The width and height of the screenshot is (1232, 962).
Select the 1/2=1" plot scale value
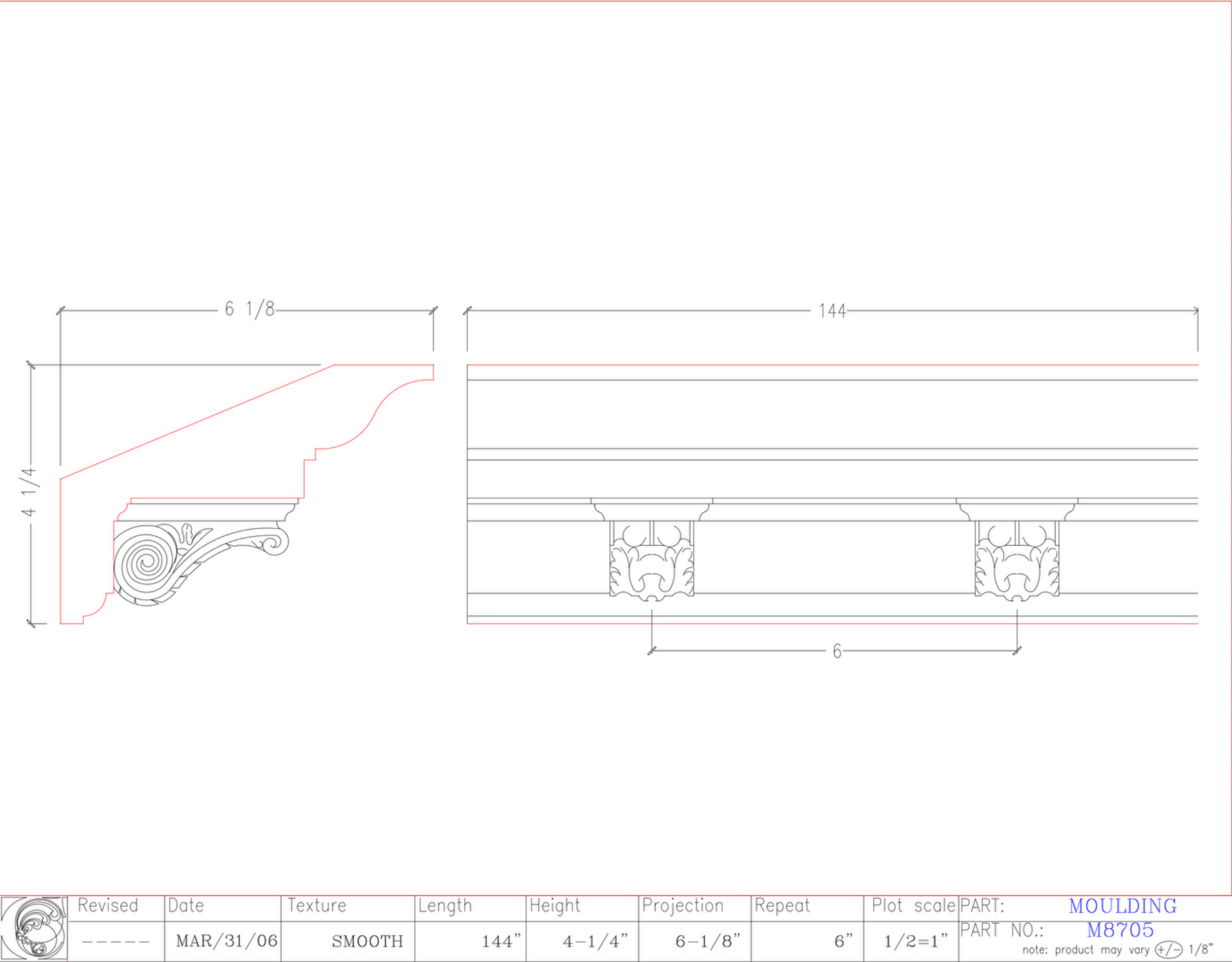(915, 941)
